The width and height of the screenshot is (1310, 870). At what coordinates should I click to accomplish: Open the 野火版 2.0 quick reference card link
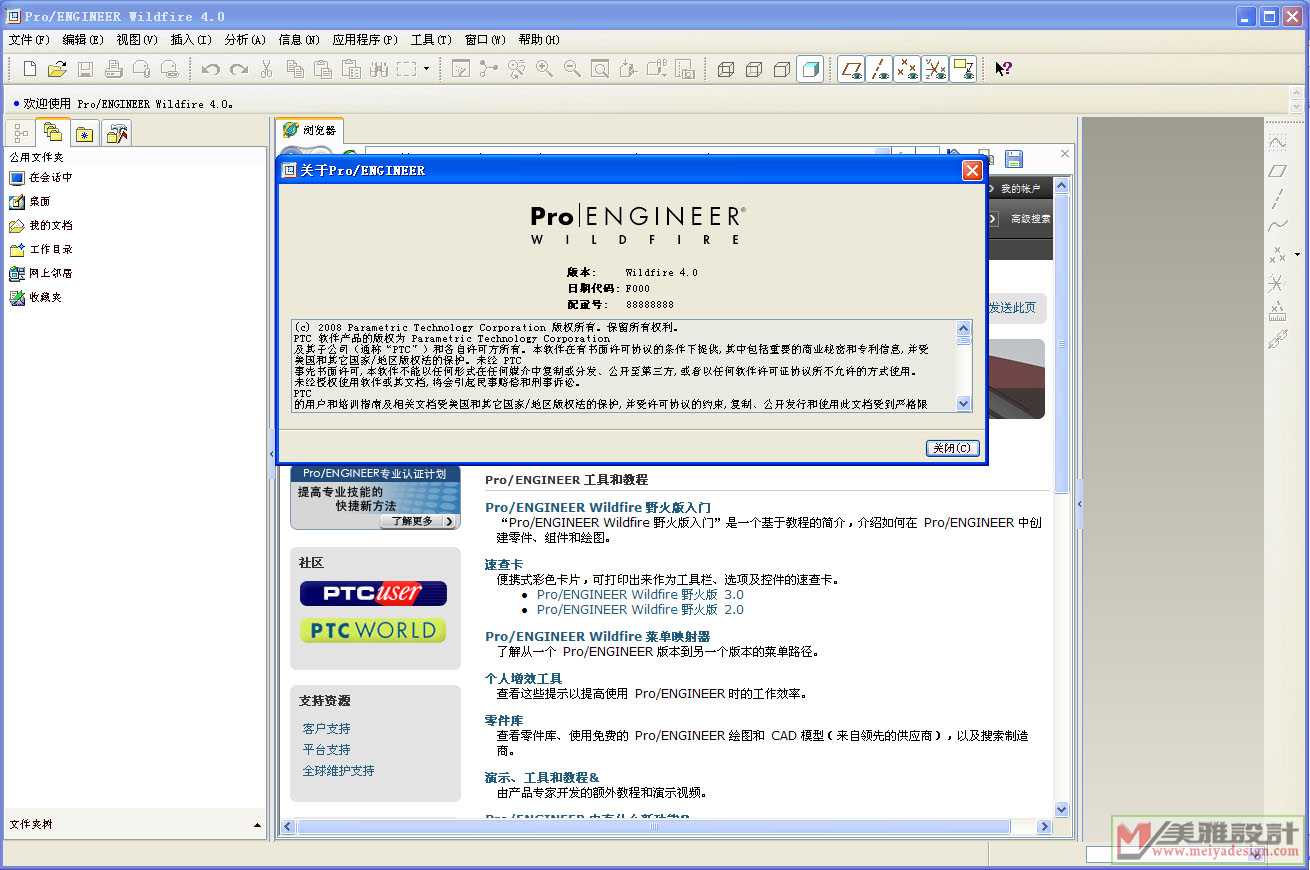tap(640, 609)
